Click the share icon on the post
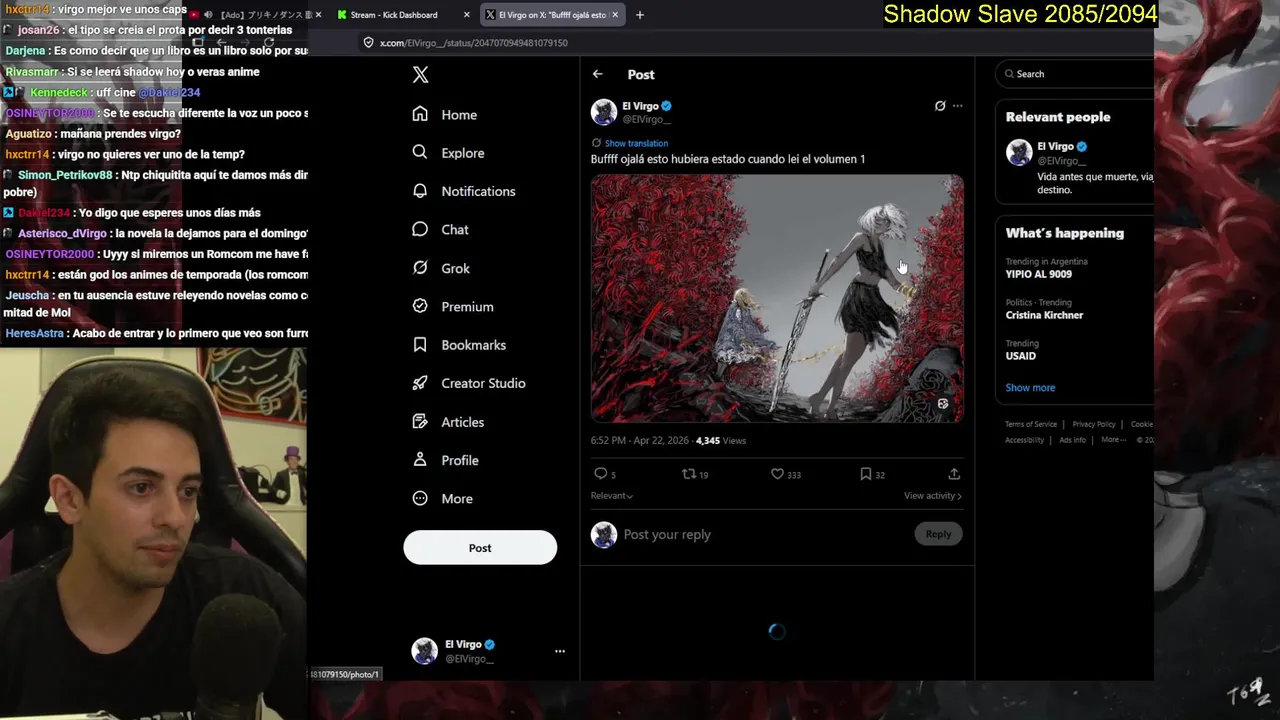This screenshot has width=1280, height=720. point(954,474)
